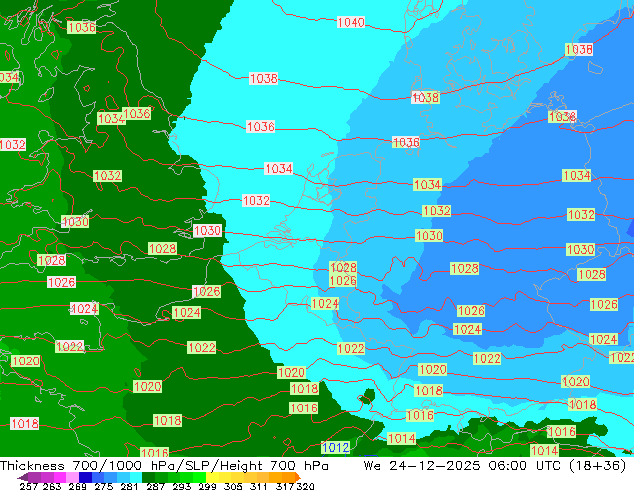
Task: Click the 1040 isobar label
Action: [x=351, y=22]
